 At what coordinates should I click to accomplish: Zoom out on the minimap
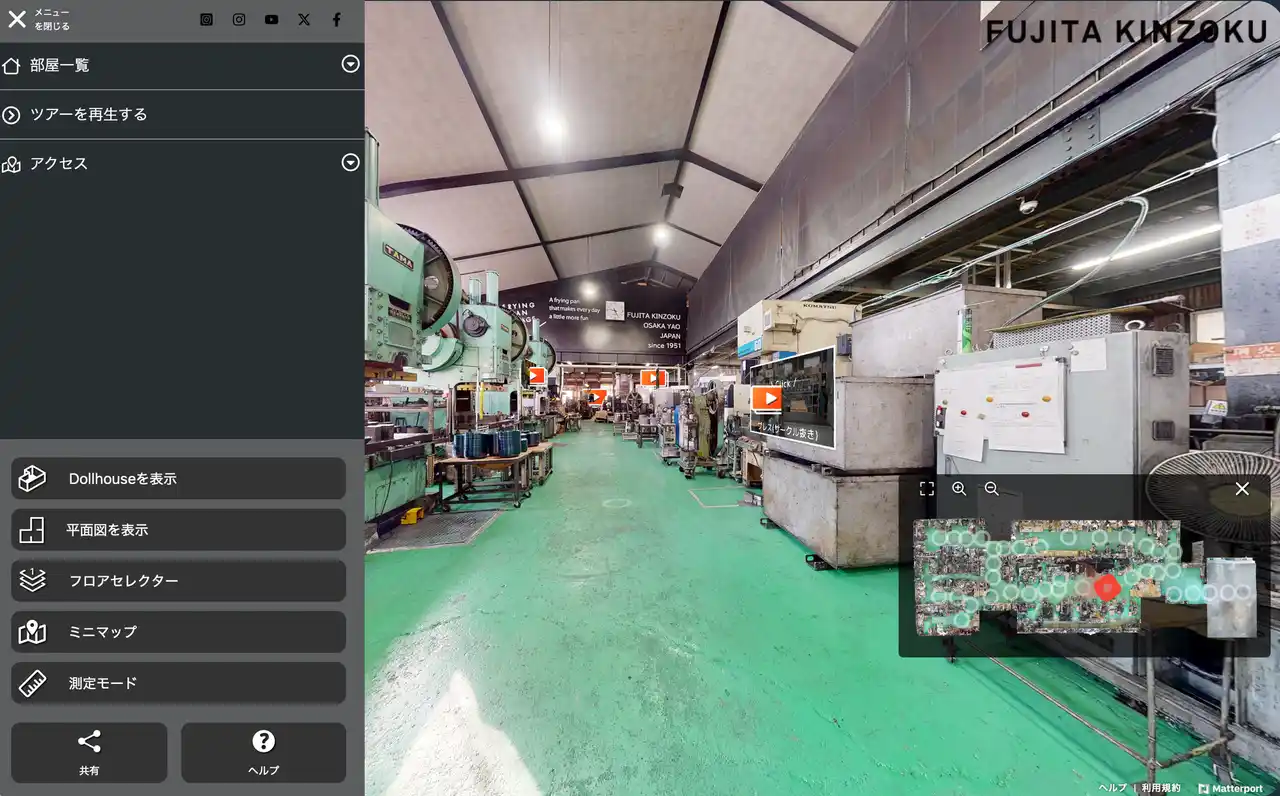992,489
